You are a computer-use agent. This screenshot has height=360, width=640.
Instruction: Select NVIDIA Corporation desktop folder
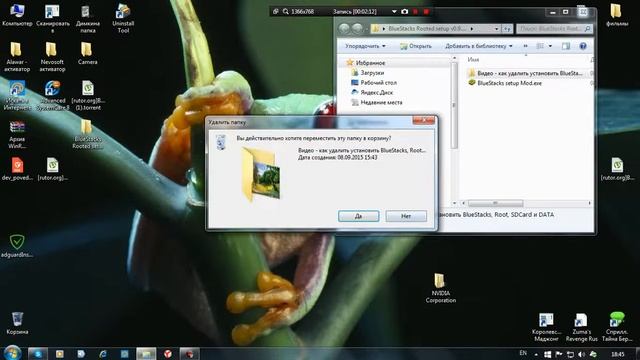440,288
